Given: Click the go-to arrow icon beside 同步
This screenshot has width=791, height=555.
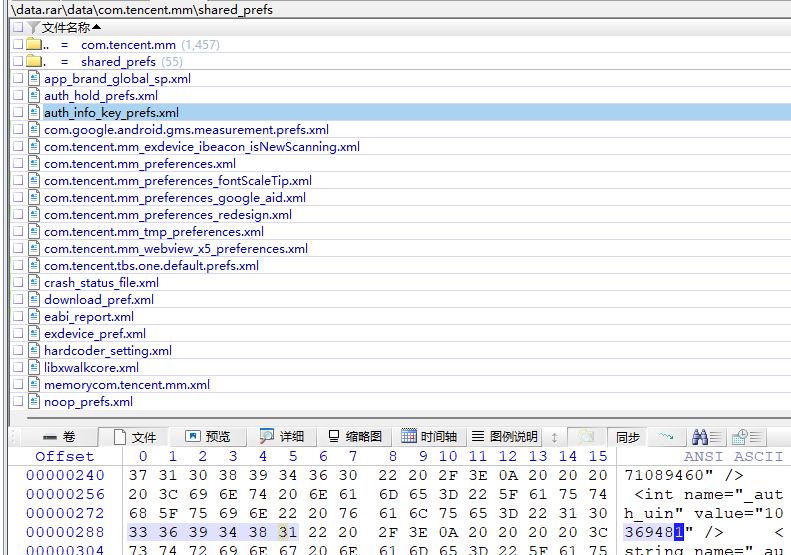Looking at the screenshot, I should [x=666, y=437].
